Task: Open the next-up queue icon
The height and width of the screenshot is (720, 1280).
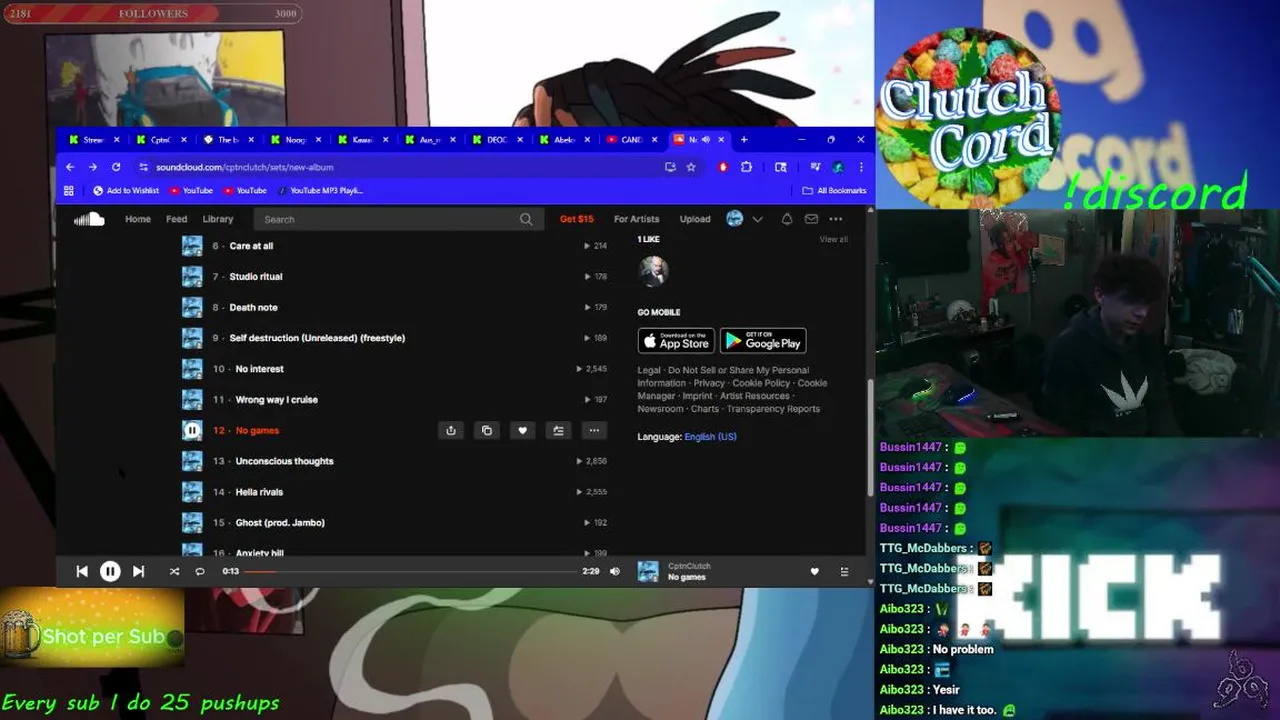Action: [844, 571]
